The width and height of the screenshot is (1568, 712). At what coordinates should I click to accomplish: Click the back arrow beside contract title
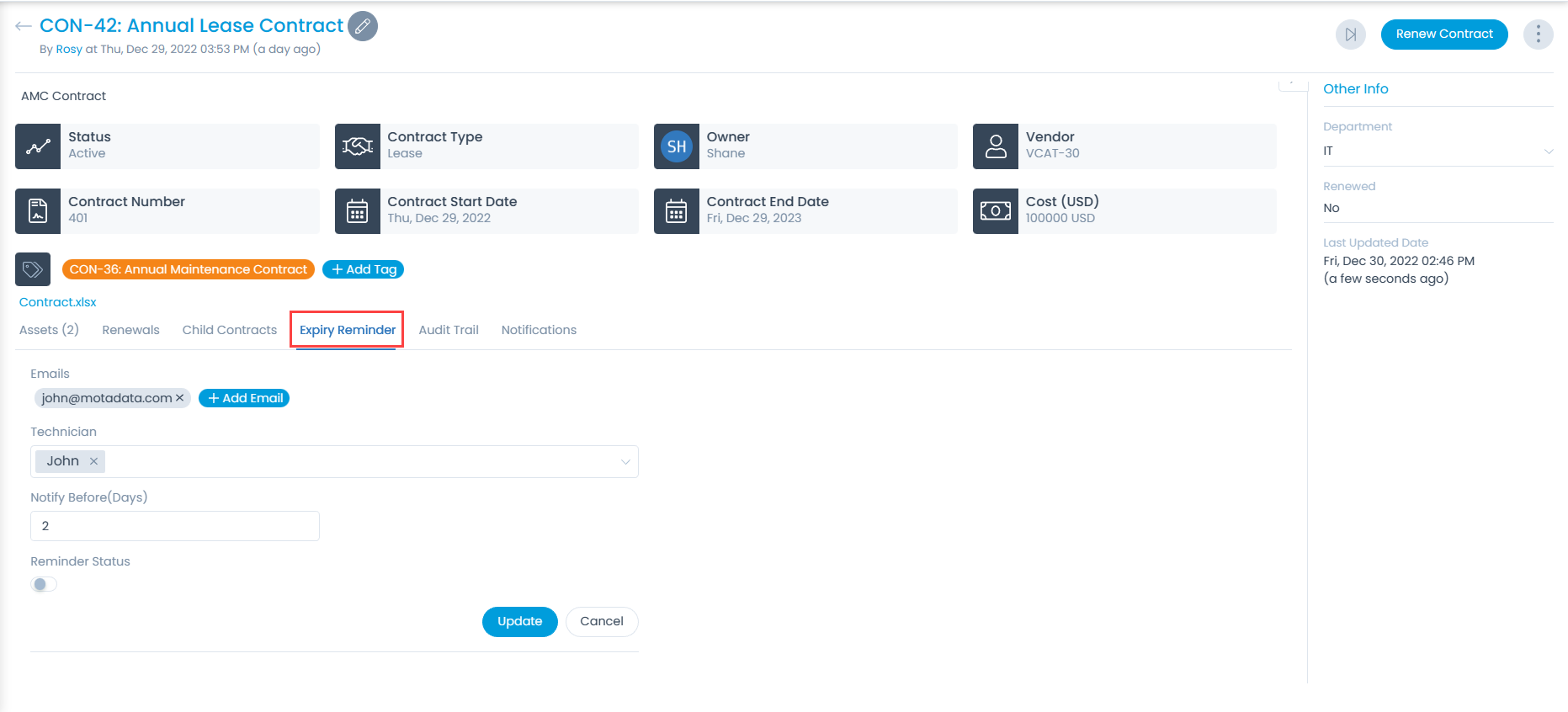[24, 27]
